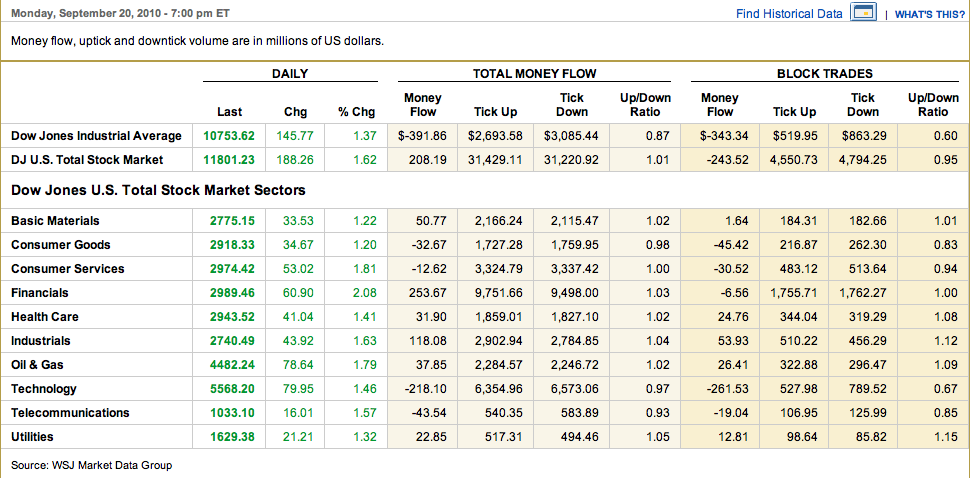This screenshot has height=478, width=970.
Task: Click the Consumer Services sector name
Action: coord(67,268)
